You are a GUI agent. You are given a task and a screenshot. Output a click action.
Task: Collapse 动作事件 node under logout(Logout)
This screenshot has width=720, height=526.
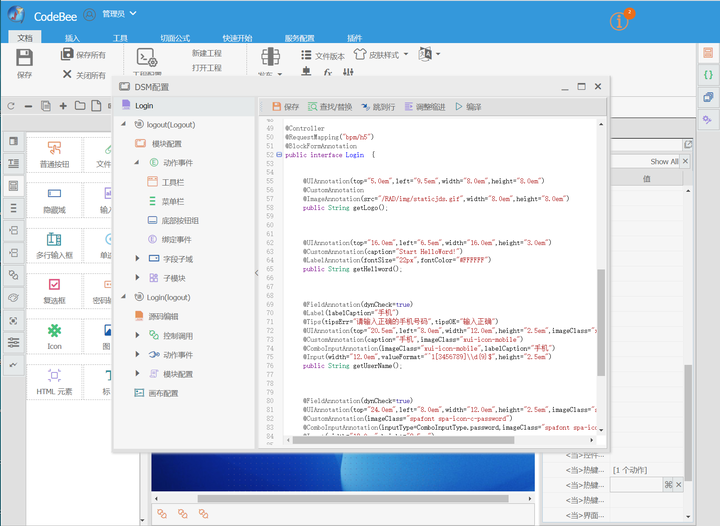pyautogui.click(x=137, y=162)
